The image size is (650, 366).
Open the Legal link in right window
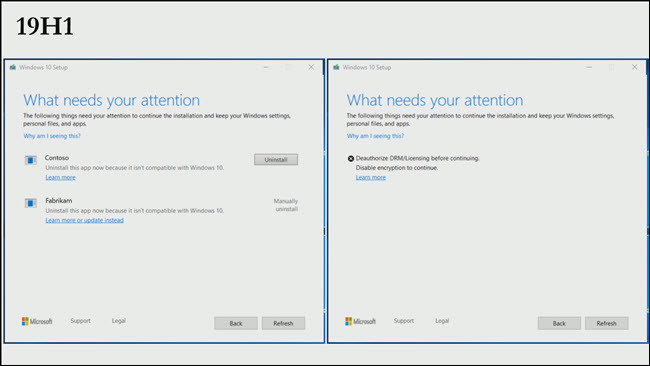(442, 321)
